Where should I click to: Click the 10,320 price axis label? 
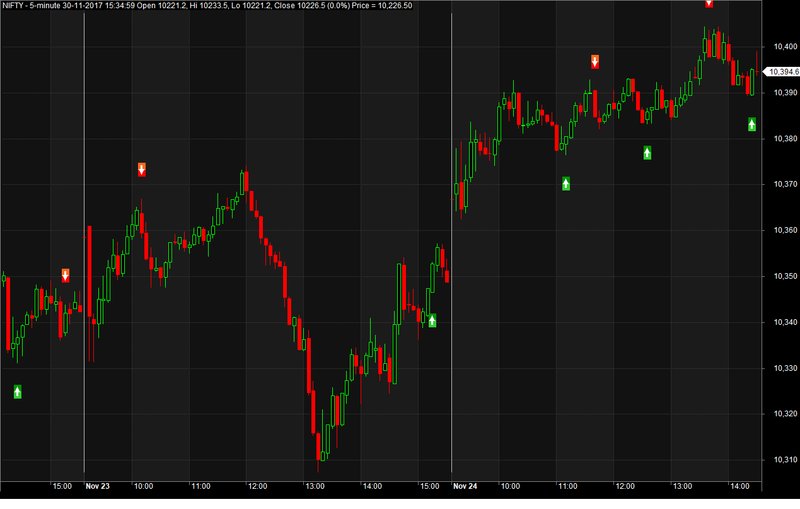[x=785, y=414]
